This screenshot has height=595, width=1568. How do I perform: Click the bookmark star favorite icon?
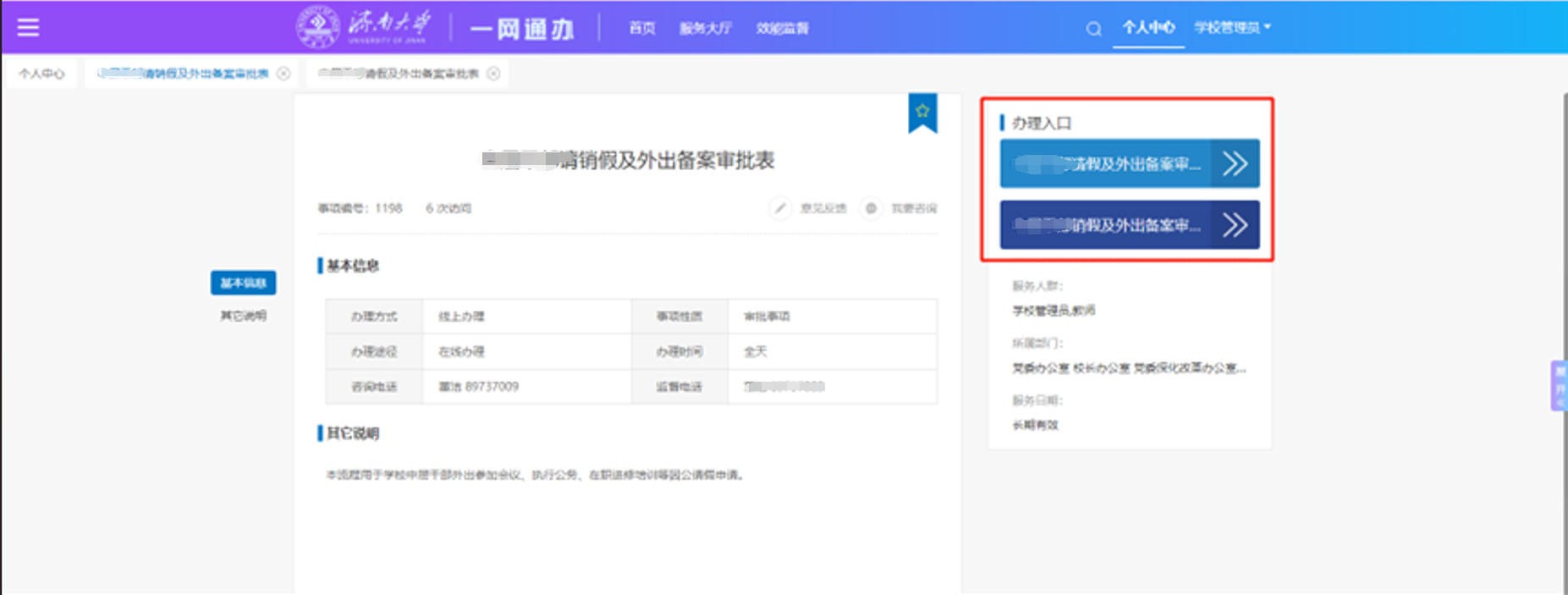coord(922,113)
